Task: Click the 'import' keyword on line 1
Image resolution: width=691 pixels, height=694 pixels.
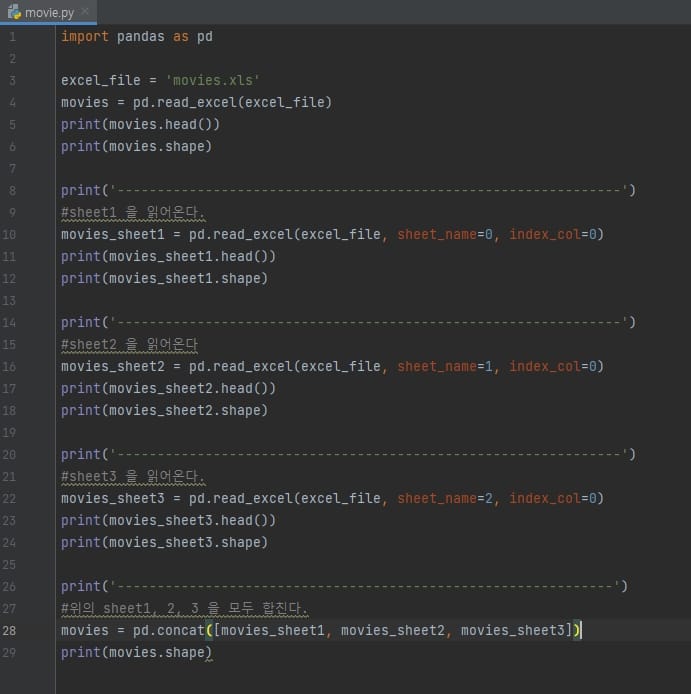Action: click(x=85, y=37)
